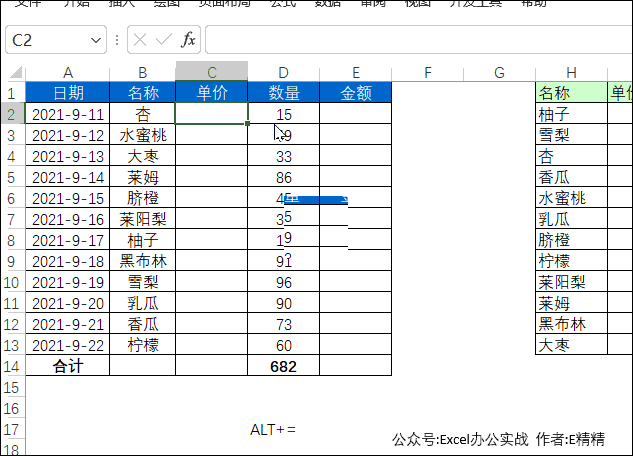Click cell 大枣 in column H

pos(571,345)
